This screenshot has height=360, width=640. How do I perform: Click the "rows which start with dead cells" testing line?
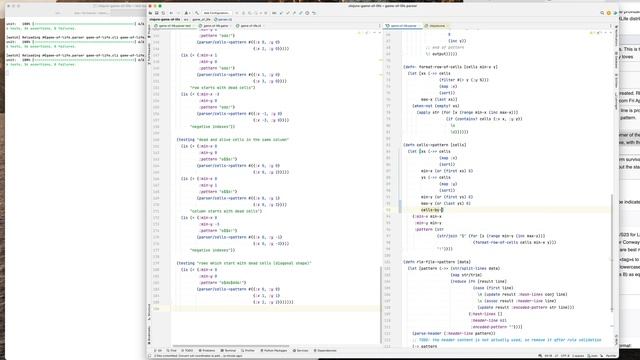(244, 263)
